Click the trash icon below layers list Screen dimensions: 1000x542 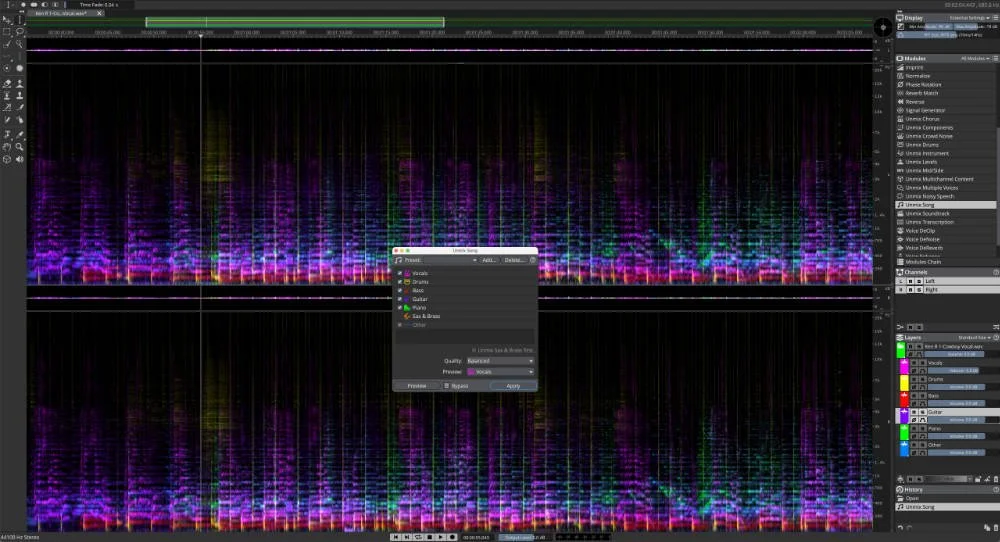point(996,479)
